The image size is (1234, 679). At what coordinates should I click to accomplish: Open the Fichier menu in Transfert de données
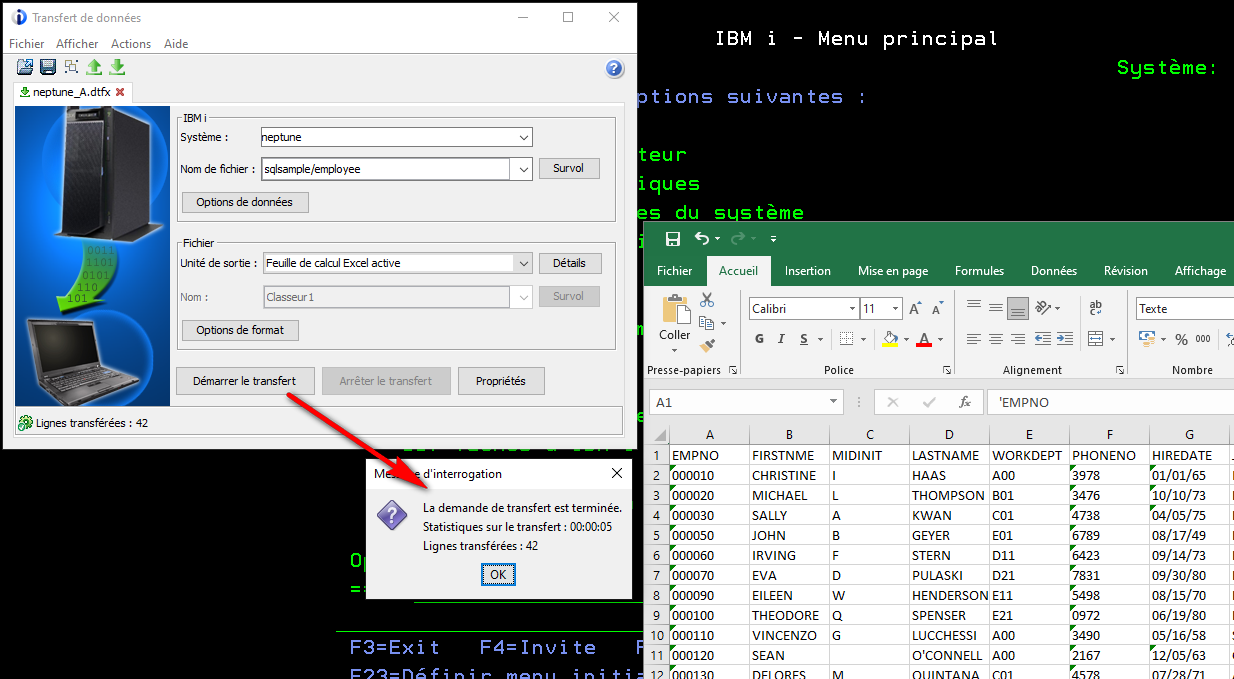tap(27, 44)
